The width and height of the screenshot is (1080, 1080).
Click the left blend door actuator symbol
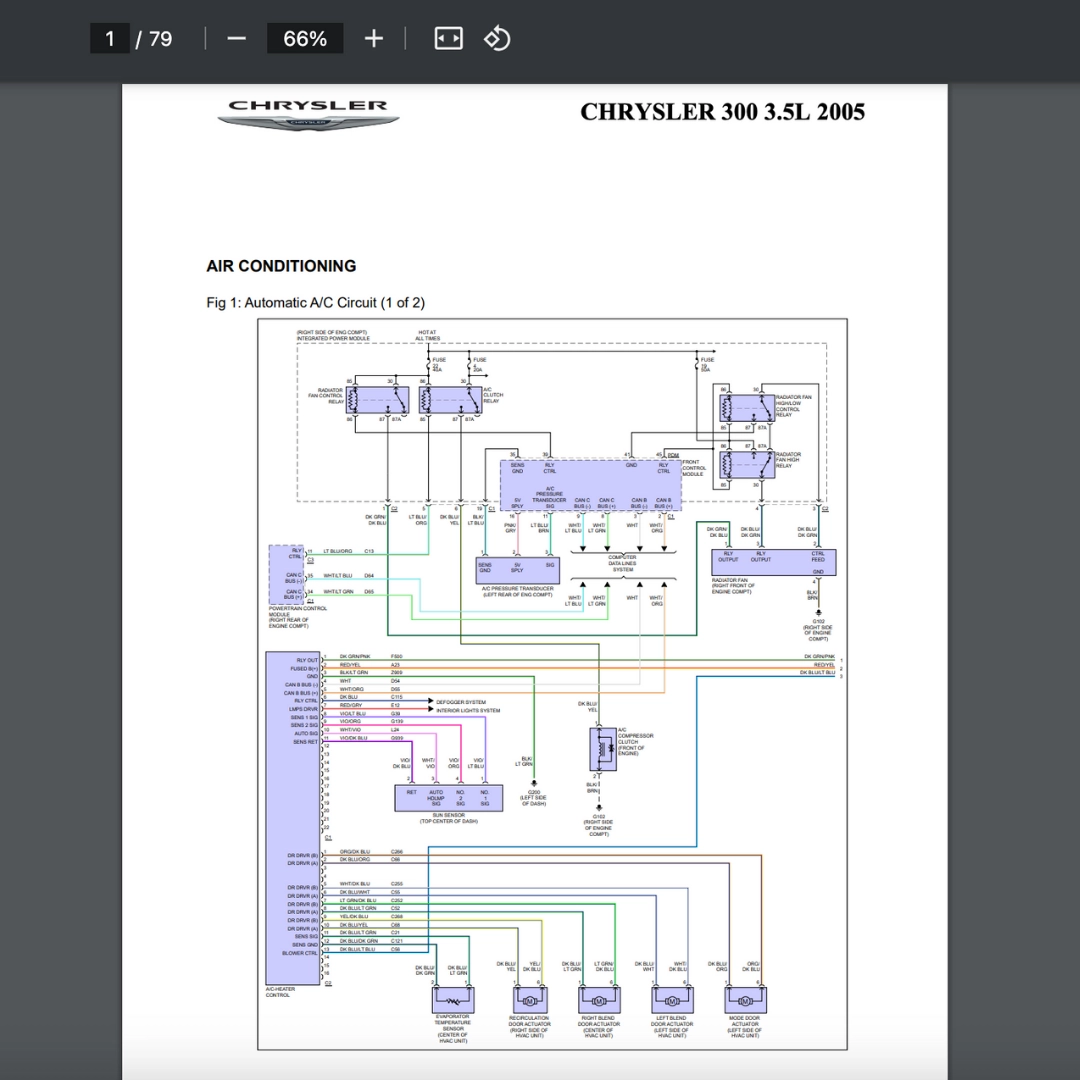point(671,1000)
